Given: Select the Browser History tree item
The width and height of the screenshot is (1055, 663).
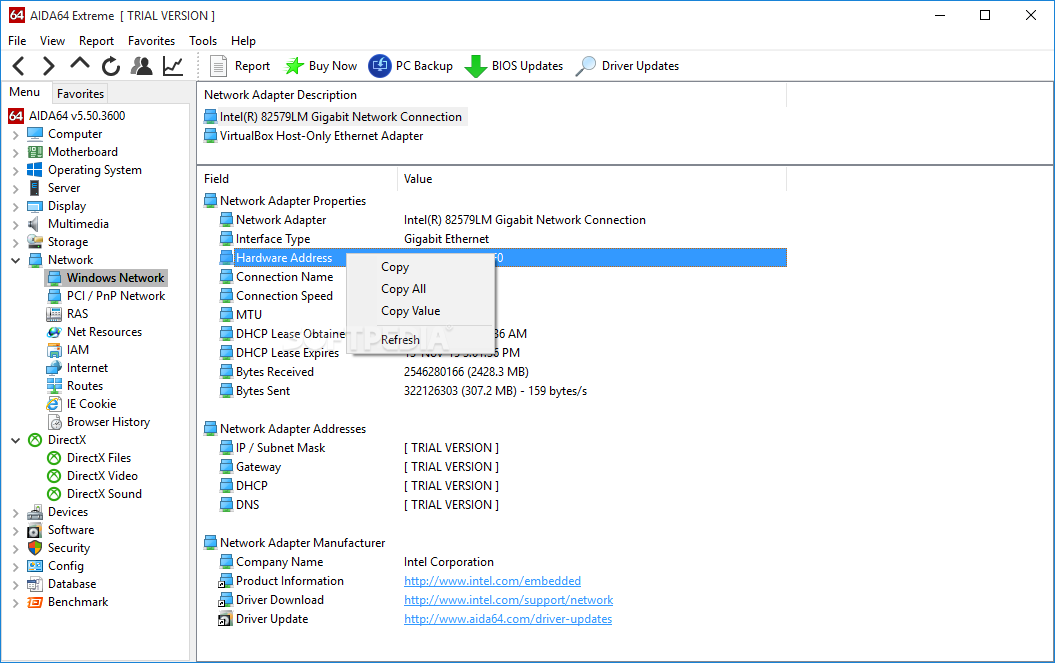Looking at the screenshot, I should click(99, 422).
